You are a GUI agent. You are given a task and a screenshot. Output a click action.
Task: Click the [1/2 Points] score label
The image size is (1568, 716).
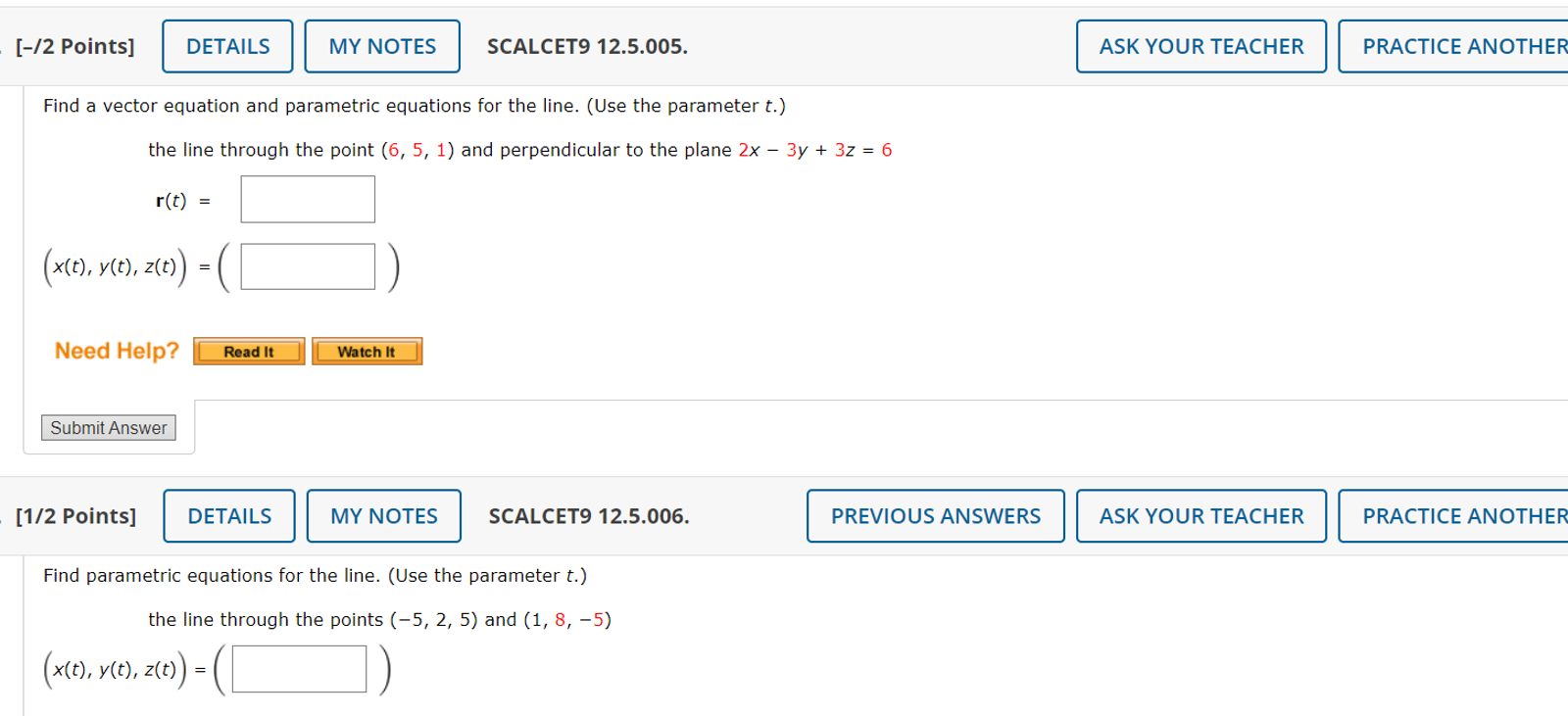coord(75,515)
